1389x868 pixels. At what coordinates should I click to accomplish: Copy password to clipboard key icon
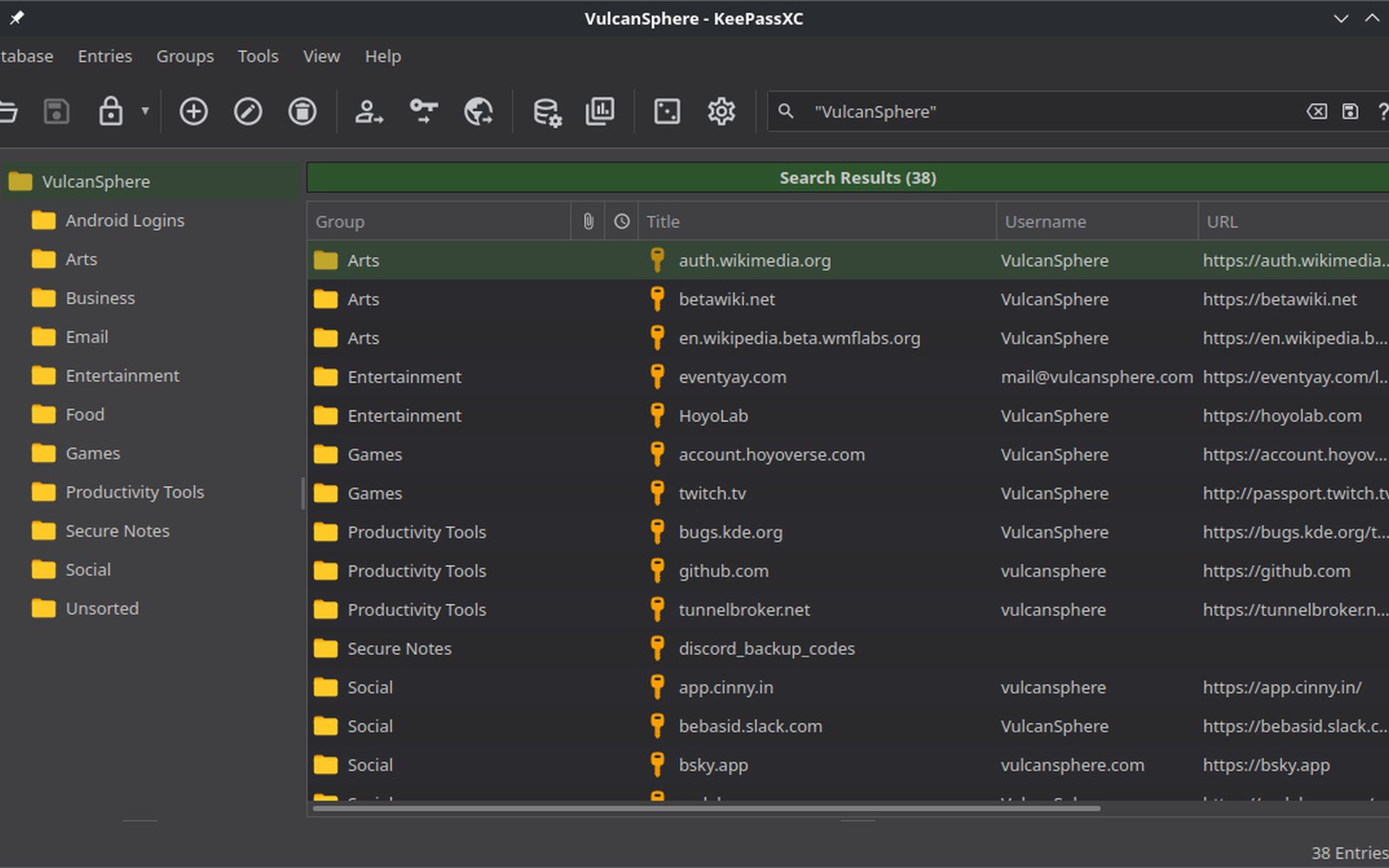424,111
